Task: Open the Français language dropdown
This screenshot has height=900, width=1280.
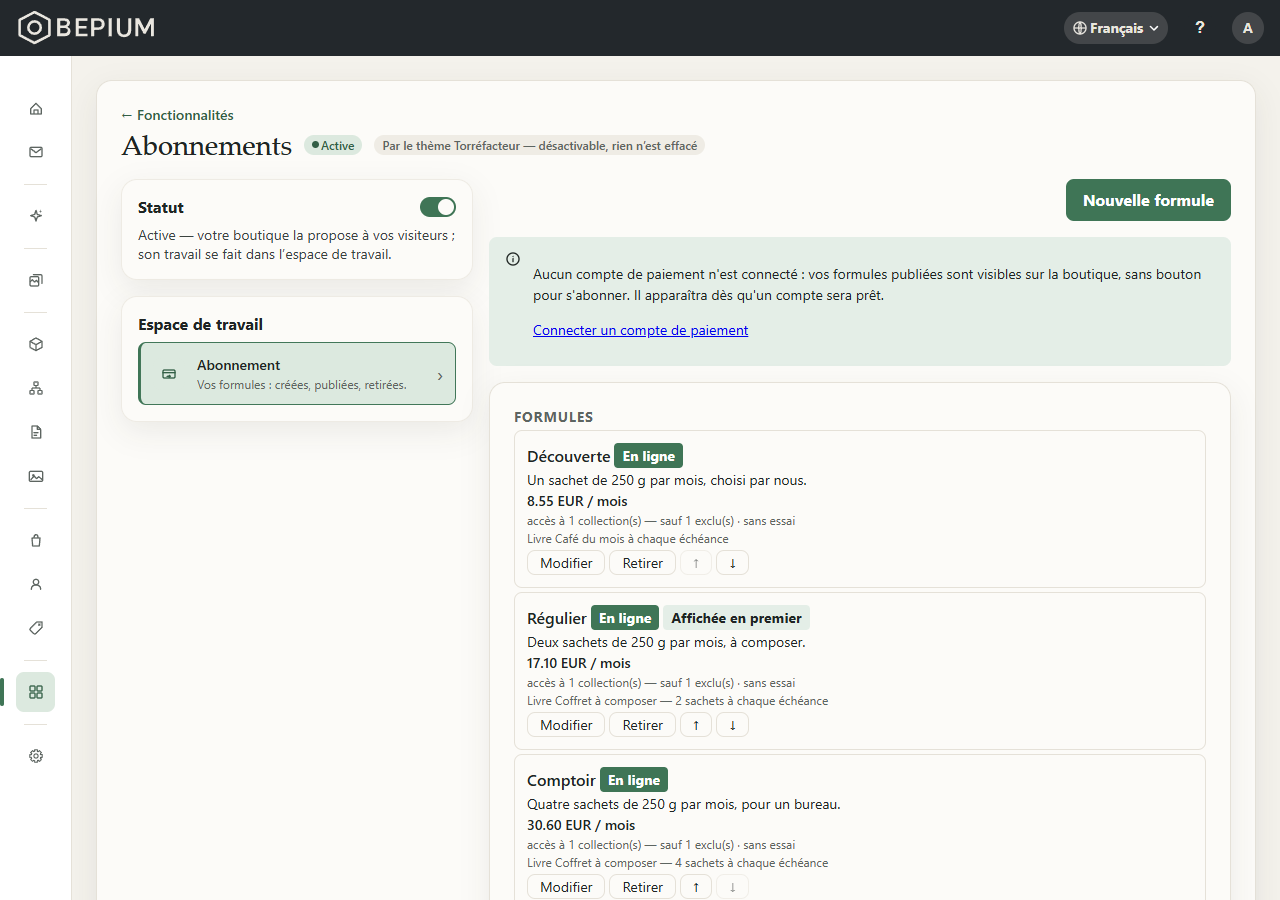Action: point(1116,28)
